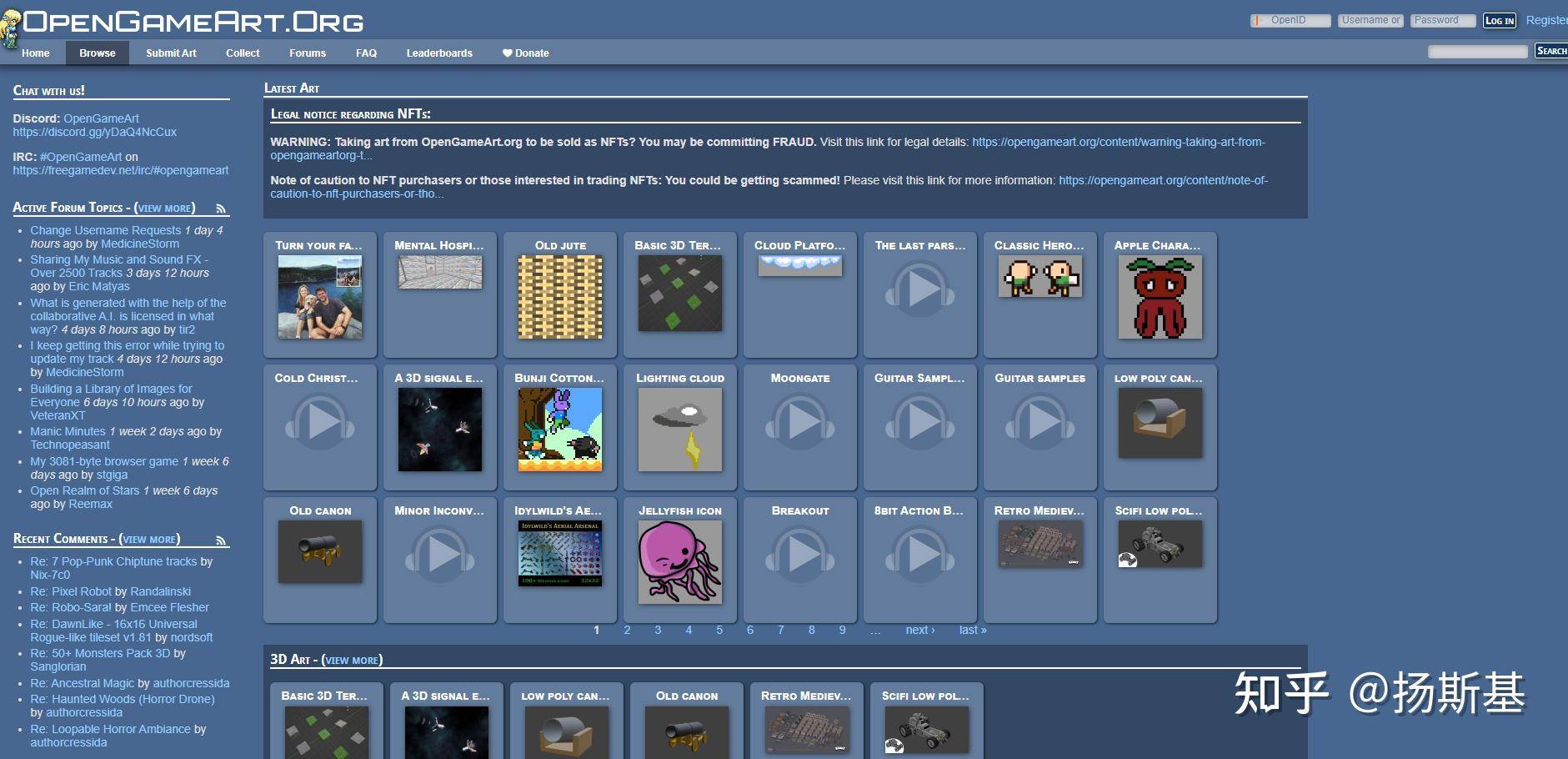1568x759 pixels.
Task: Focus the Password input field
Action: (1444, 20)
